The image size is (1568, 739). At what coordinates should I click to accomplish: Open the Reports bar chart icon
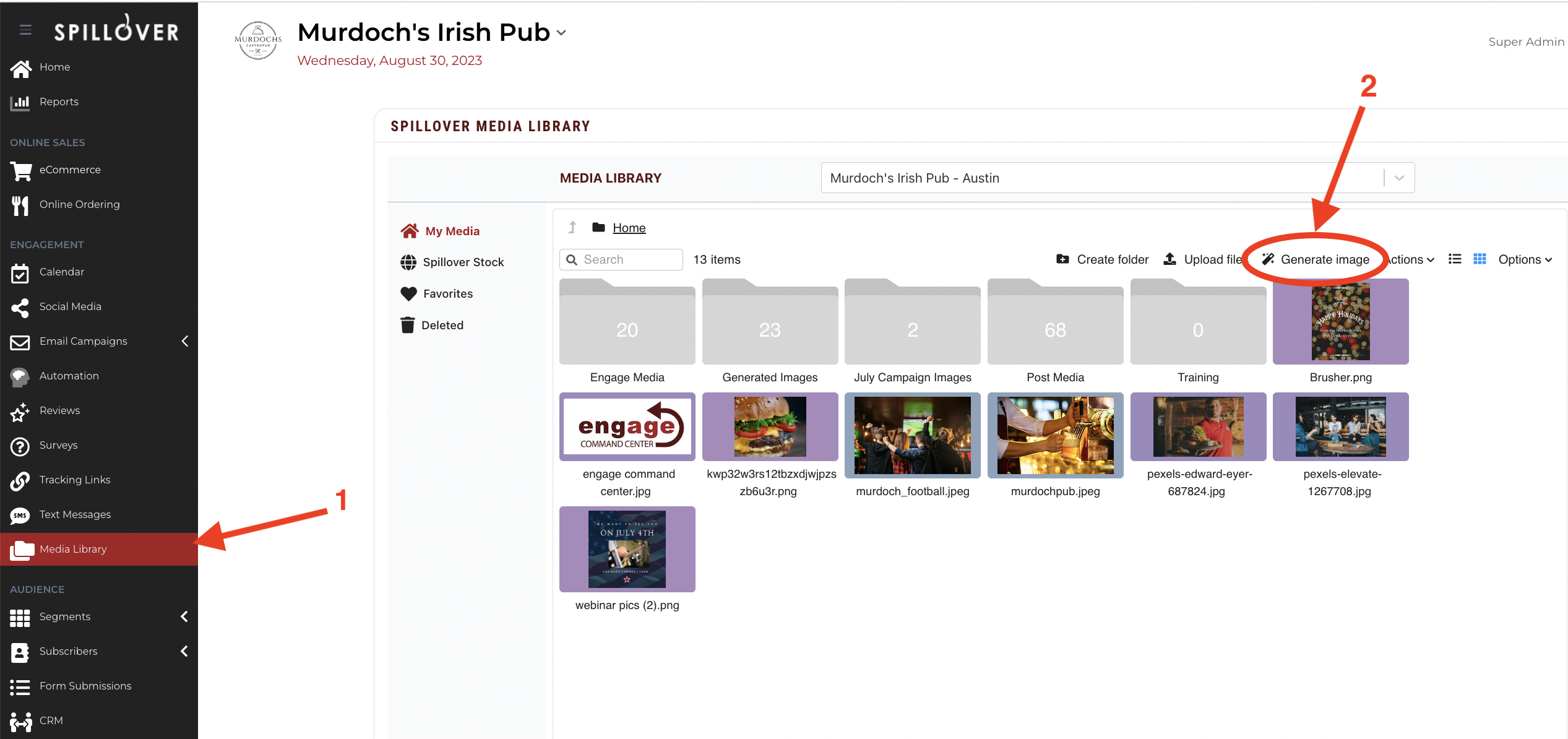20,102
